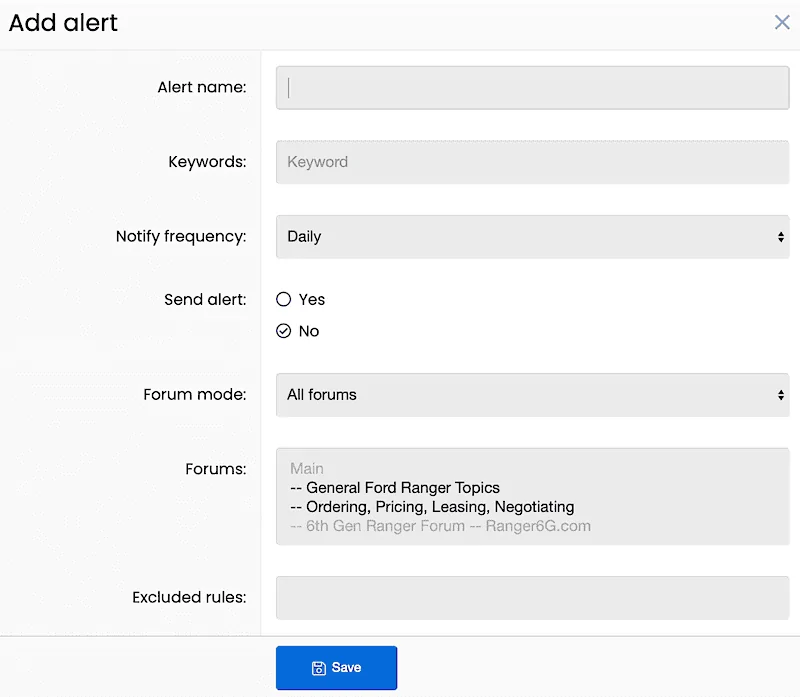Click the Add alert heading
This screenshot has height=697, width=800.
(x=63, y=23)
